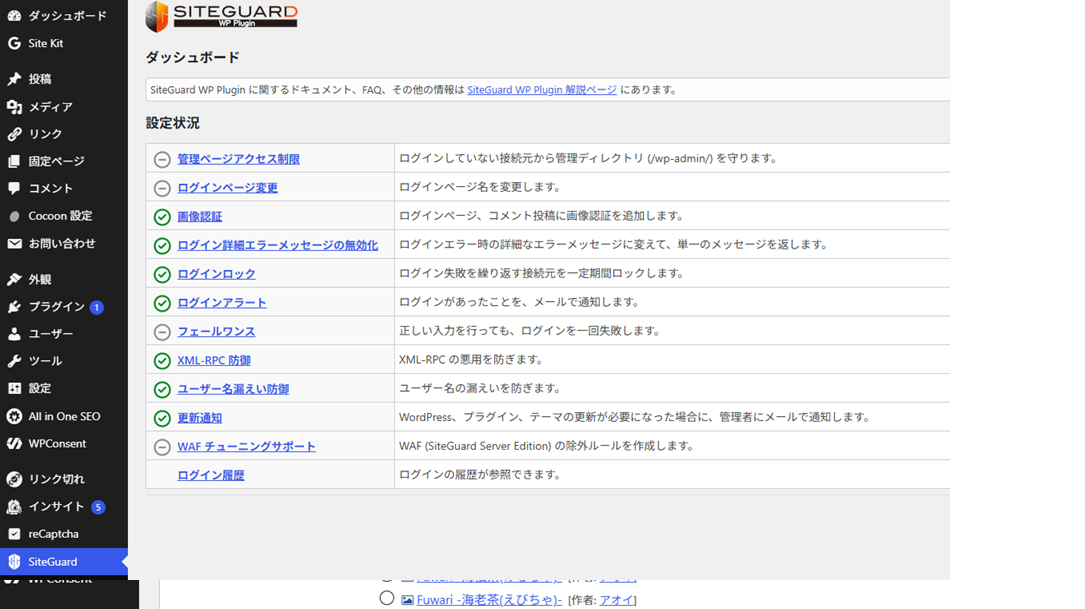Open the ログインロック link

[x=216, y=274]
